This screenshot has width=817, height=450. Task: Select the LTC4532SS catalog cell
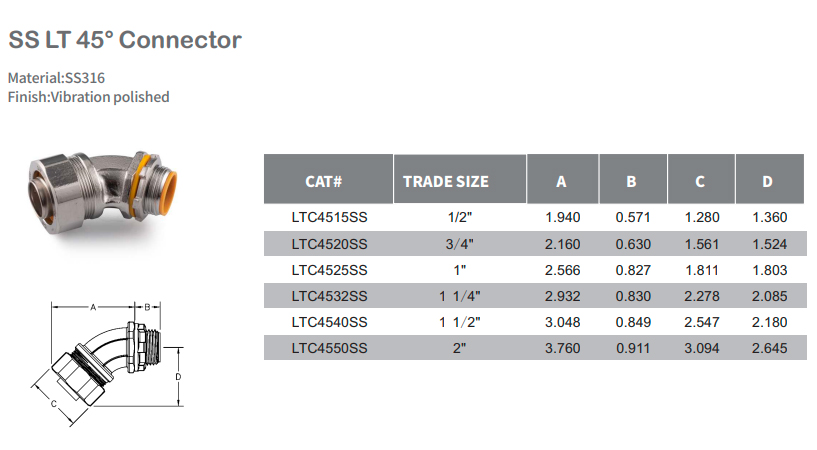(x=329, y=296)
